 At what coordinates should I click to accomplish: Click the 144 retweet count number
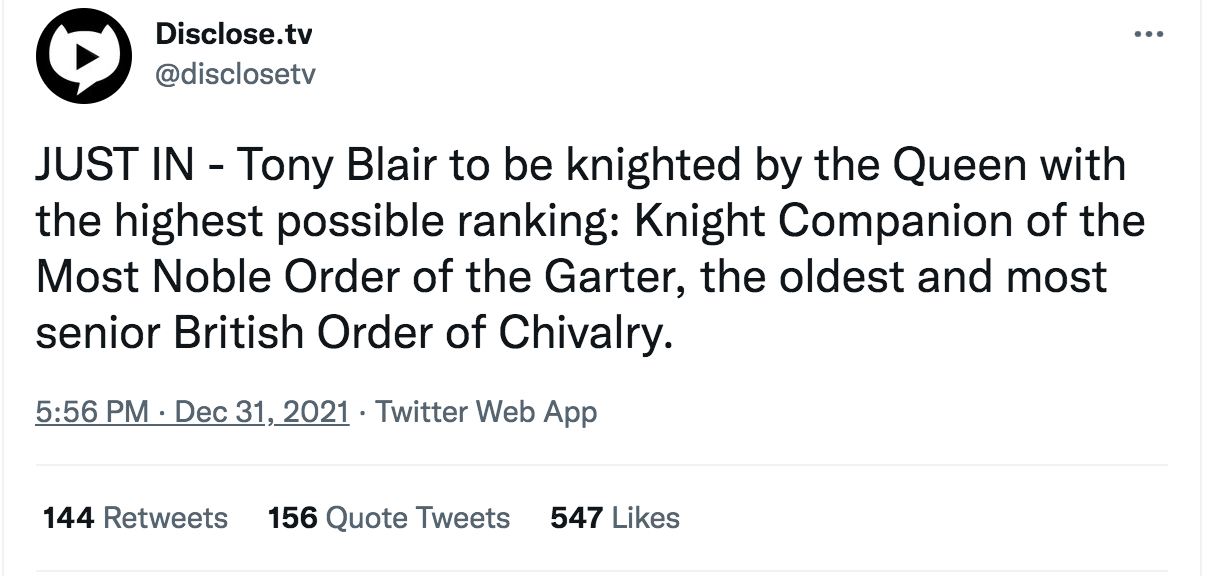pos(69,517)
